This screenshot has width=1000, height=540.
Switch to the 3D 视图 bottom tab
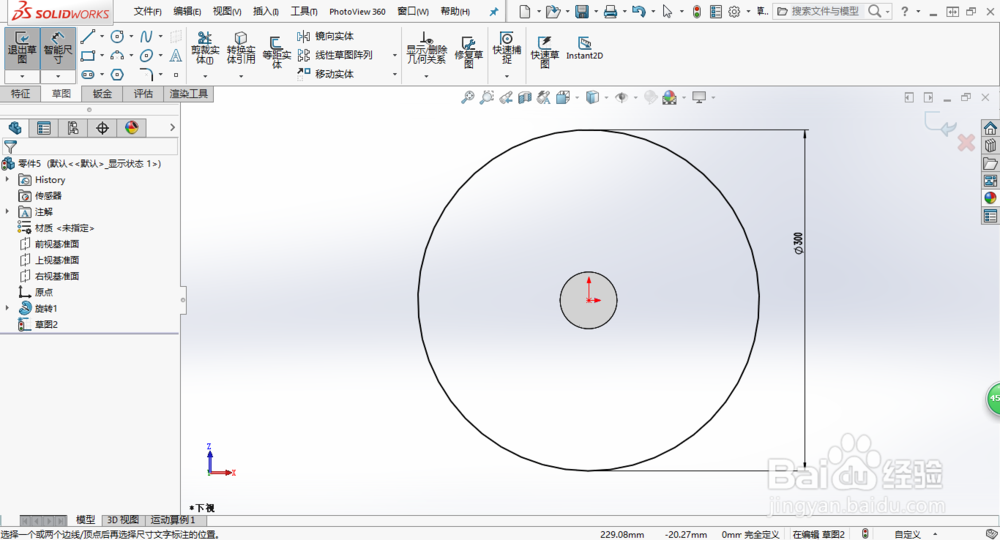(123, 520)
